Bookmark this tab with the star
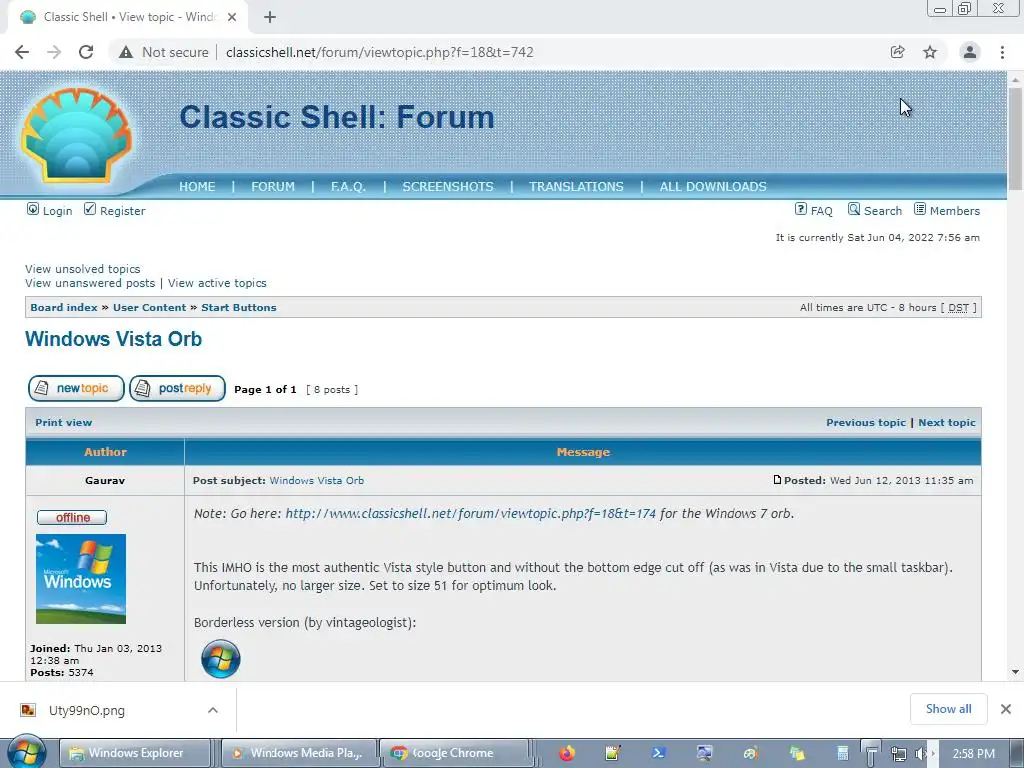This screenshot has width=1024, height=768. pyautogui.click(x=930, y=52)
